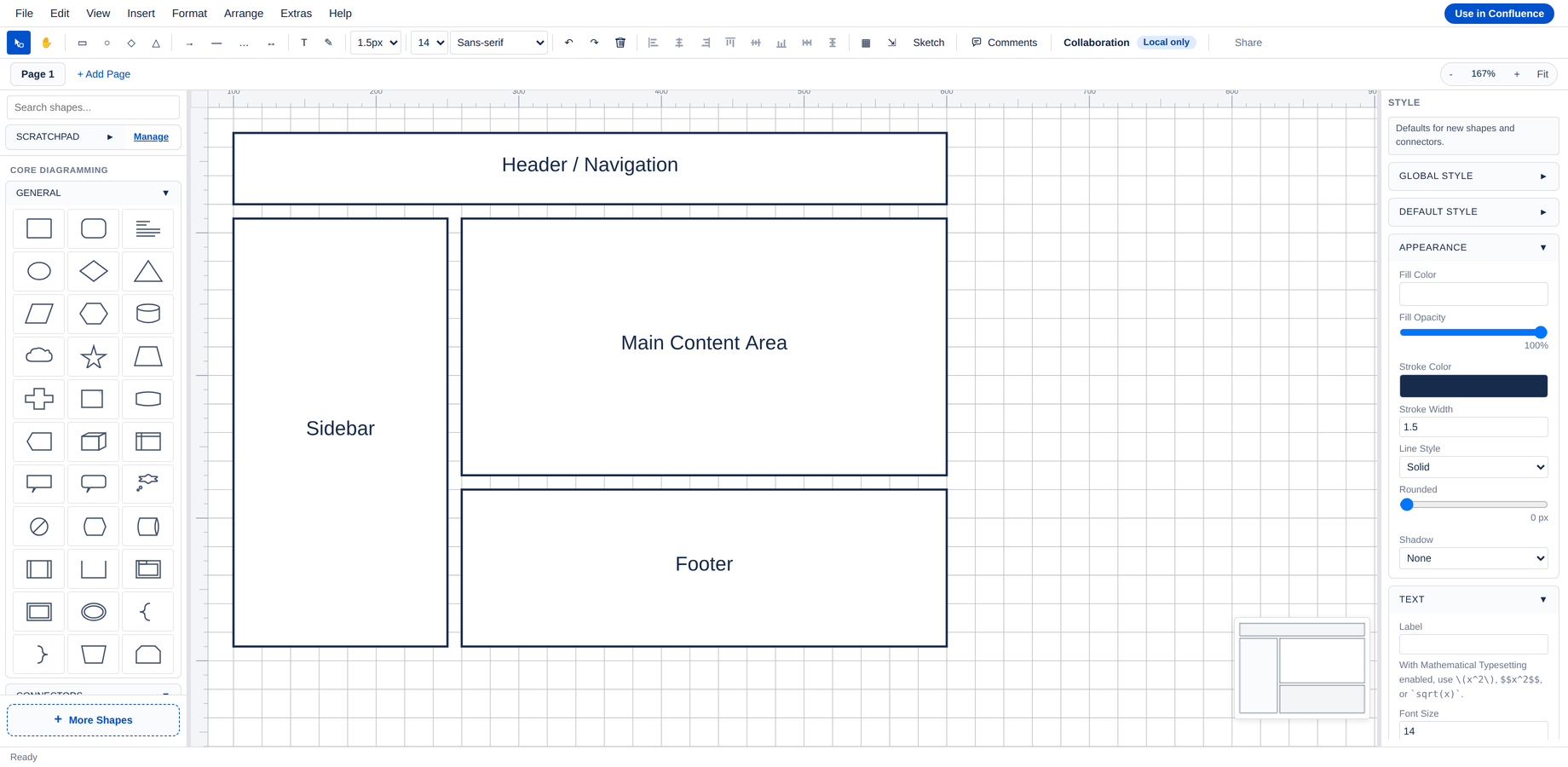1568x767 pixels.
Task: Open the Arrange menu
Action: (244, 14)
